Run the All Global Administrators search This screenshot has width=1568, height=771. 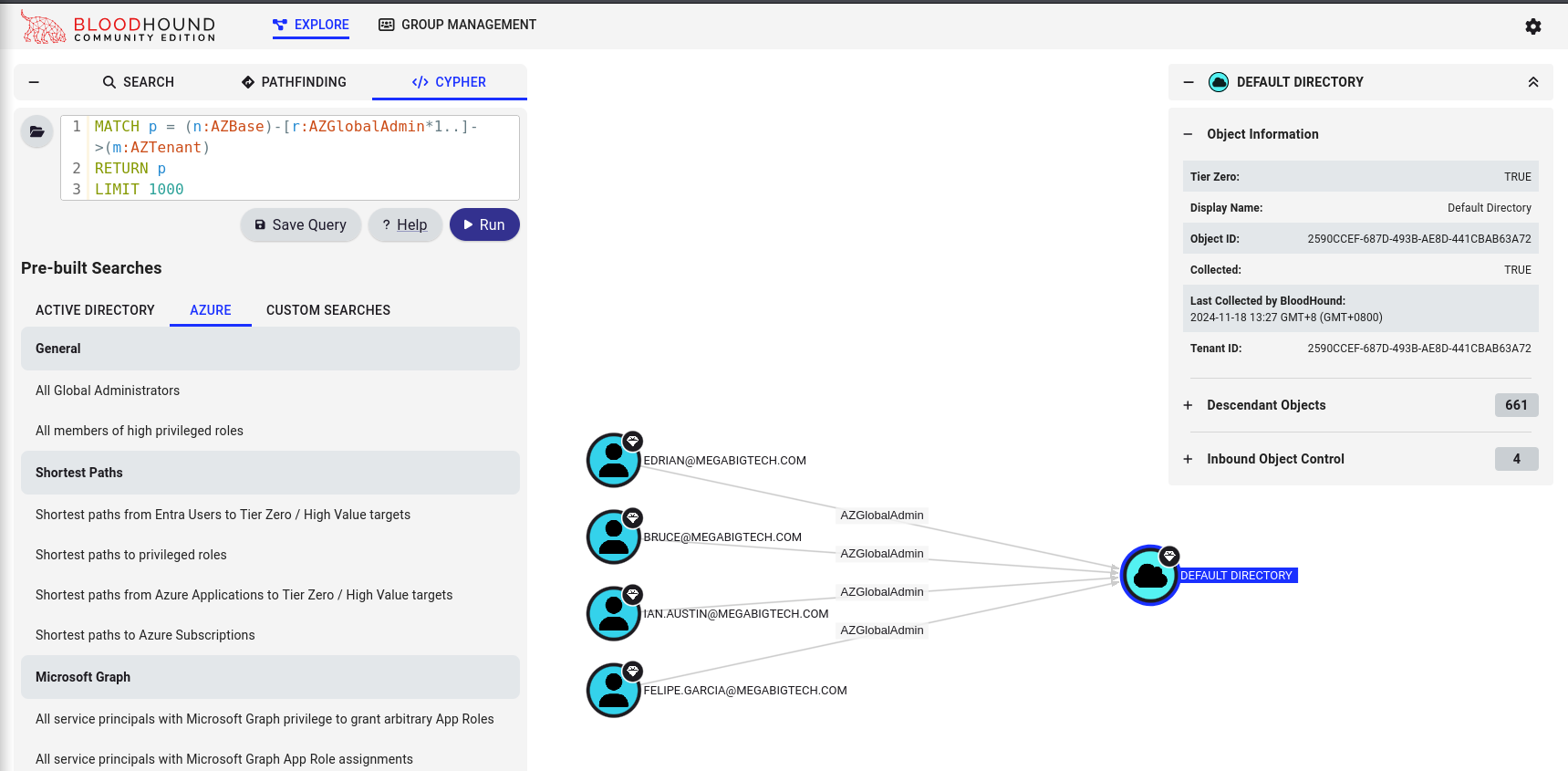tap(108, 391)
